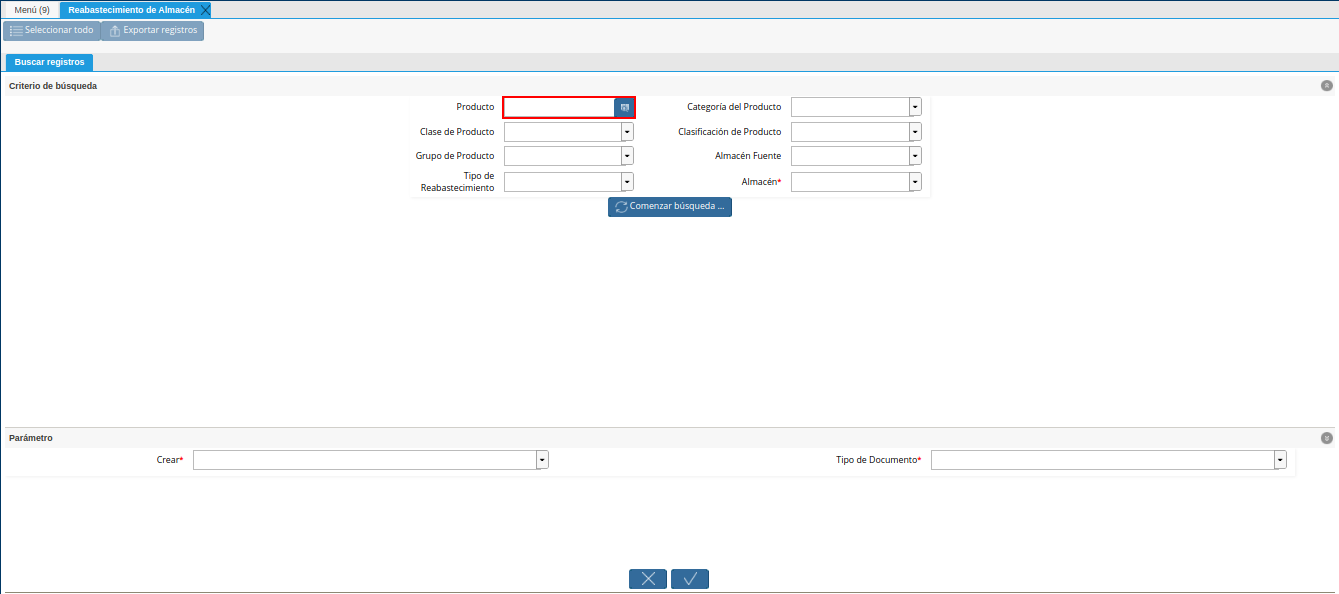Screen dimensions: 1339x594
Task: Open the Buscar registros tab
Action: pyautogui.click(x=49, y=62)
